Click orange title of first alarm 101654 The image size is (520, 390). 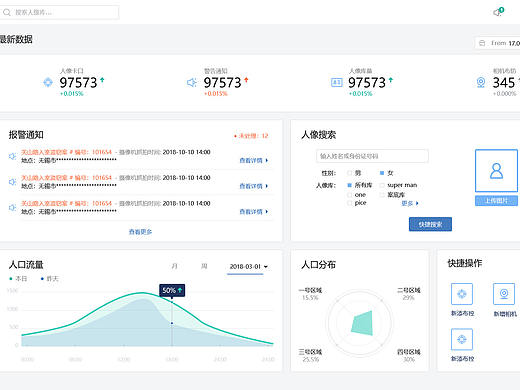coord(66,152)
